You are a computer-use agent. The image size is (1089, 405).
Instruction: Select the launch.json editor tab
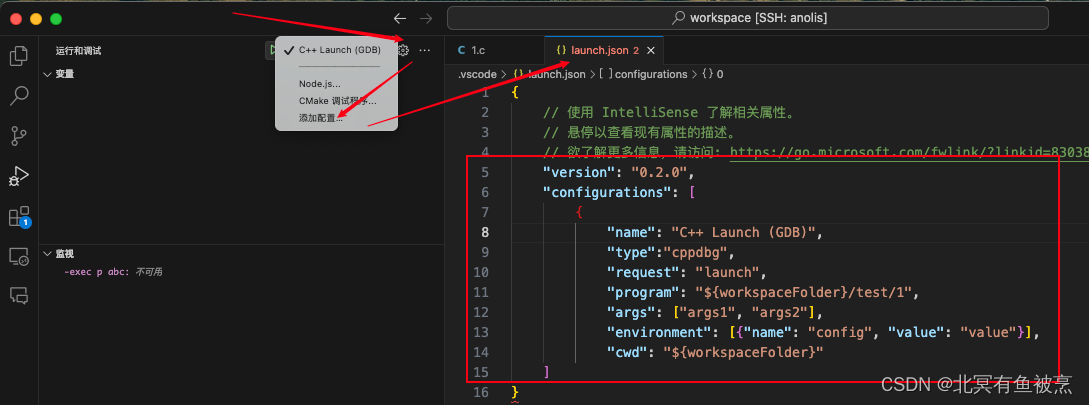[604, 51]
